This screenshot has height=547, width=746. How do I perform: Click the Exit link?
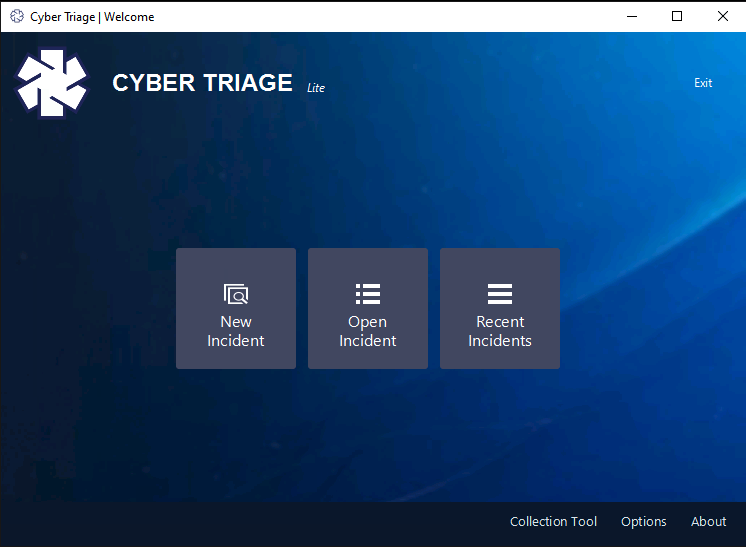[703, 83]
